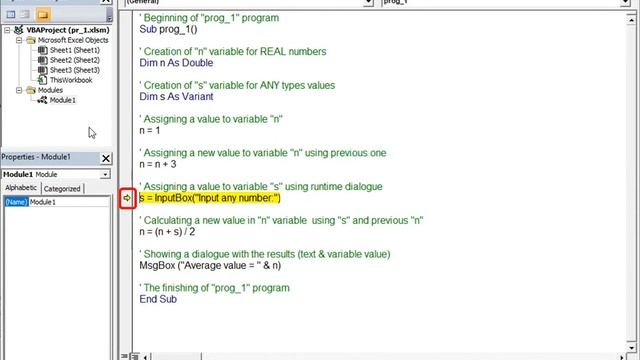Select Module1 in the project tree
The image size is (640, 360).
[62, 100]
